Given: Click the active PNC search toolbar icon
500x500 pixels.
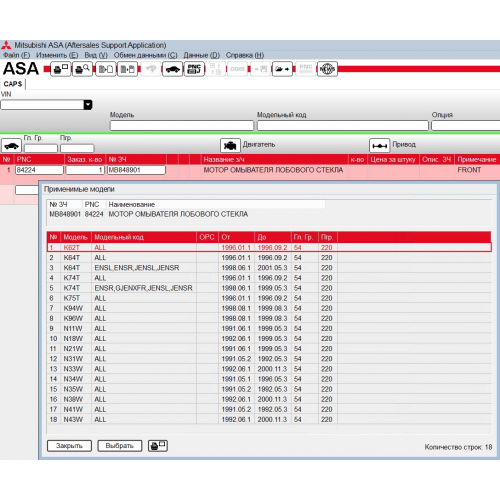Looking at the screenshot, I should click(194, 69).
